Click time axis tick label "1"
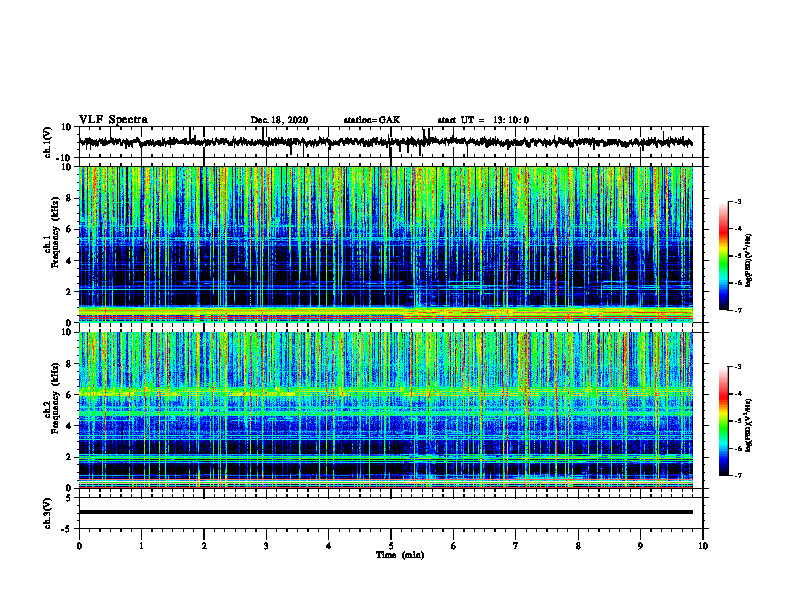This screenshot has width=792, height=612. pos(141,546)
